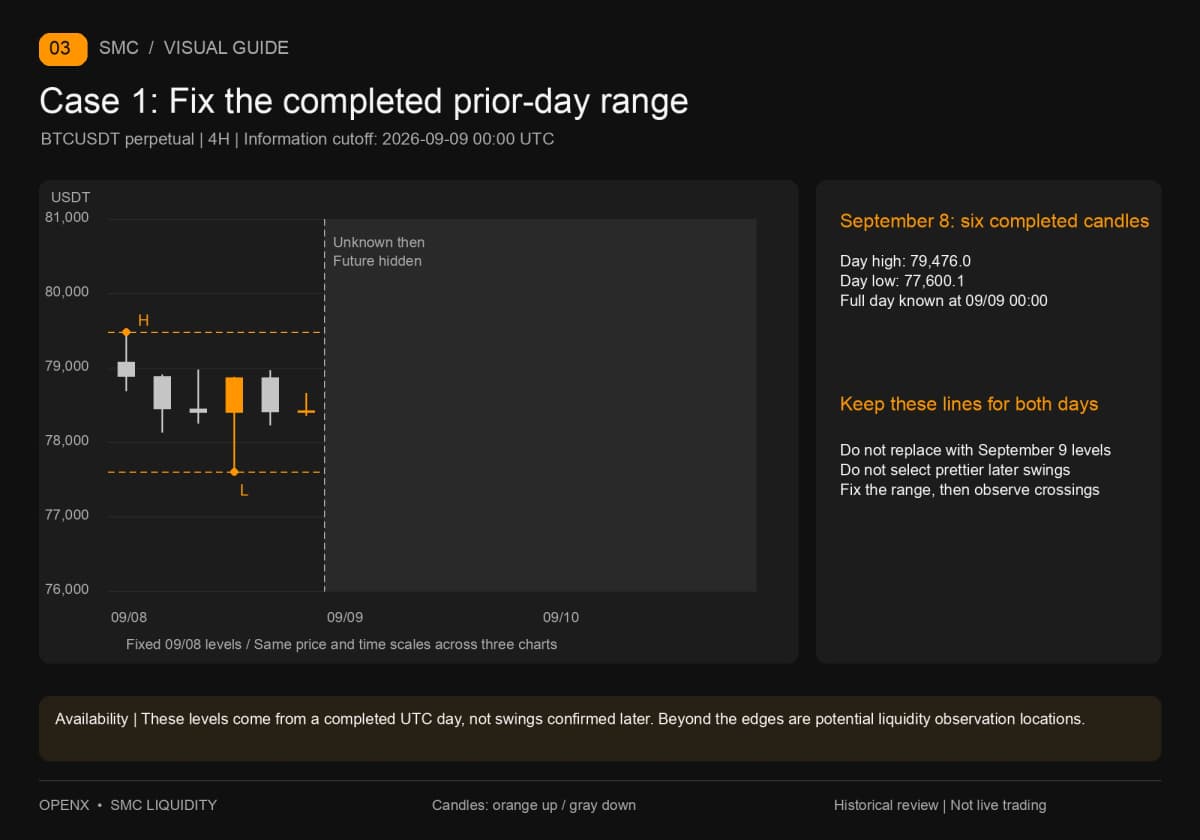Click the orange candle body above the L marker
Screen dimensions: 1200x840
(x=234, y=395)
